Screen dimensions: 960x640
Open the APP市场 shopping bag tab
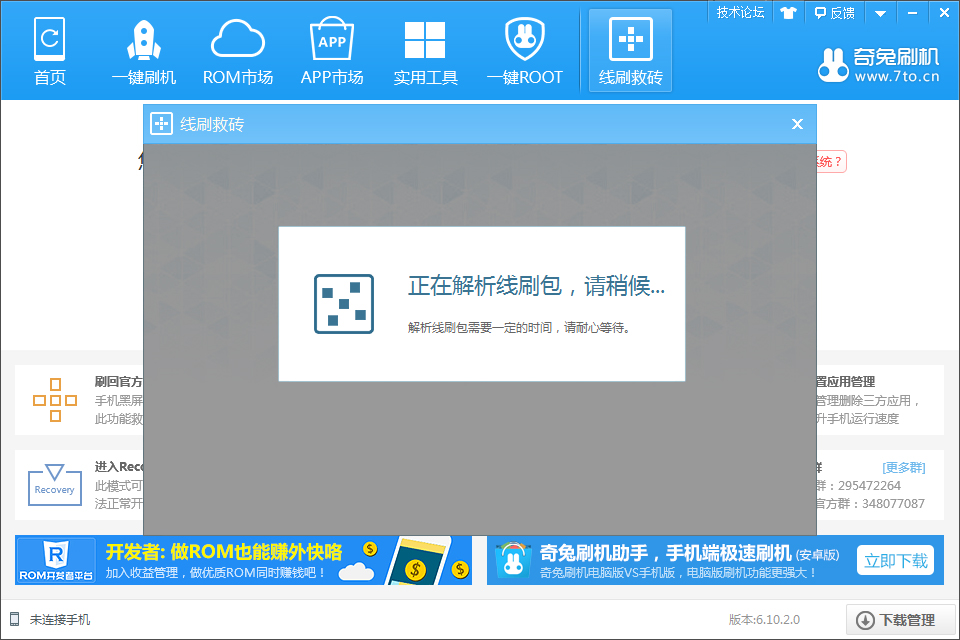click(332, 51)
